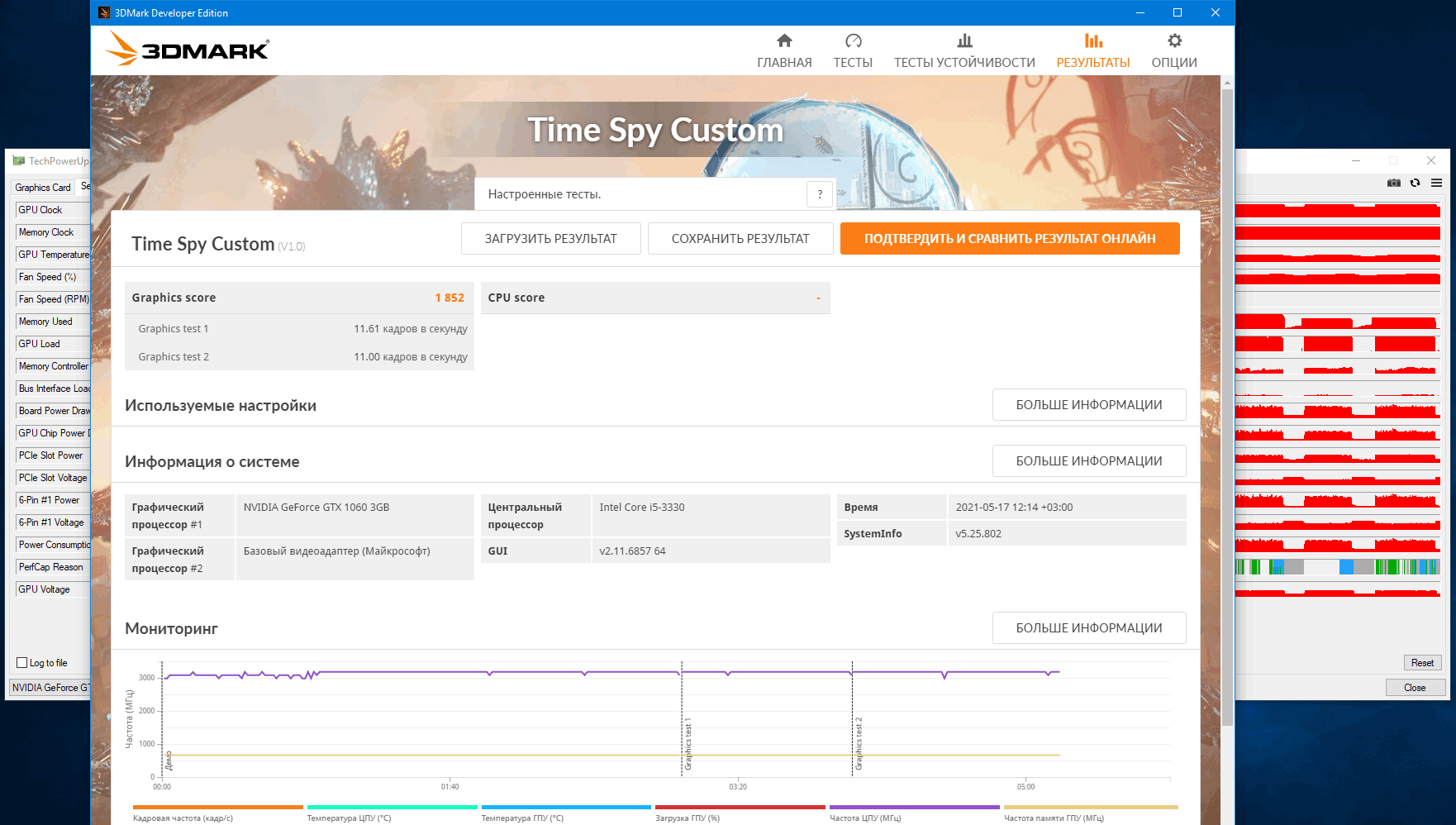Image resolution: width=1456 pixels, height=825 pixels.
Task: Open the Опции gear icon
Action: (x=1174, y=41)
